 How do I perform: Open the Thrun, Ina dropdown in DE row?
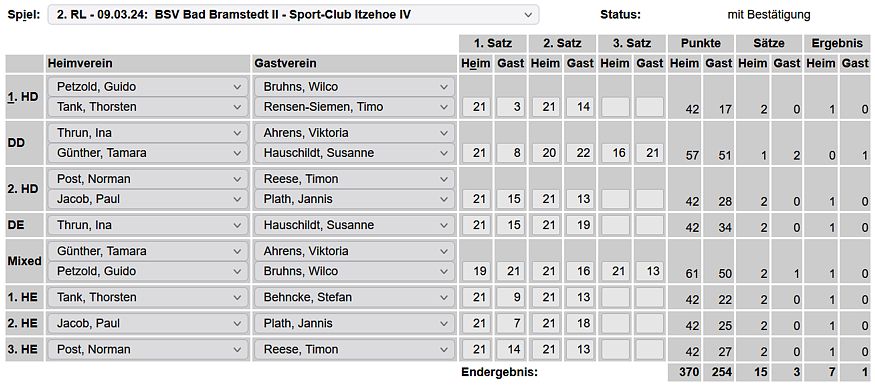(147, 225)
